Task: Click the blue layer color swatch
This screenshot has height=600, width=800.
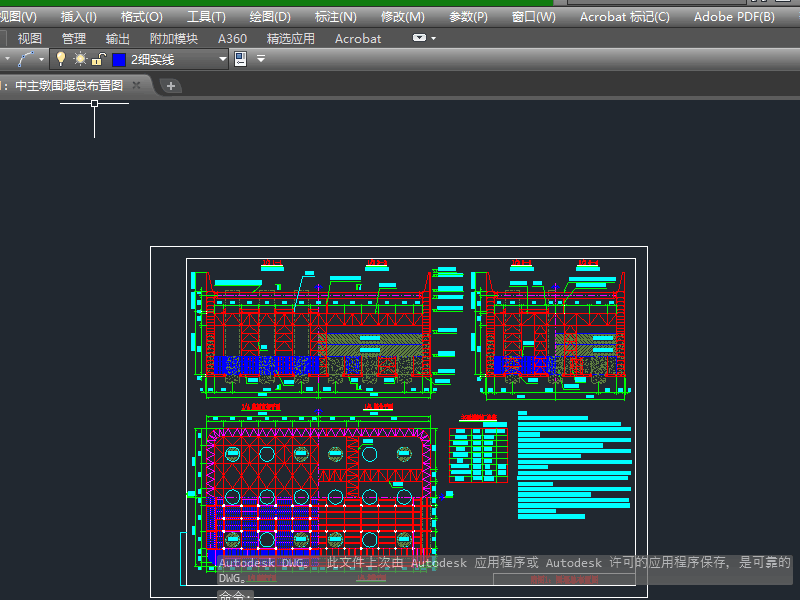Action: 119,60
